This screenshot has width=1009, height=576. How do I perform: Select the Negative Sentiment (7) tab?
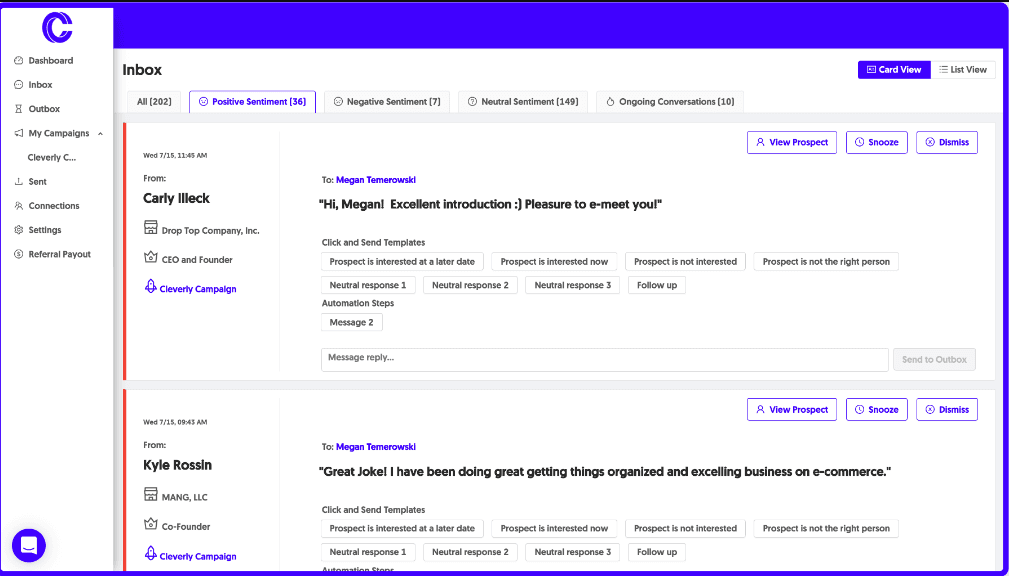387,102
